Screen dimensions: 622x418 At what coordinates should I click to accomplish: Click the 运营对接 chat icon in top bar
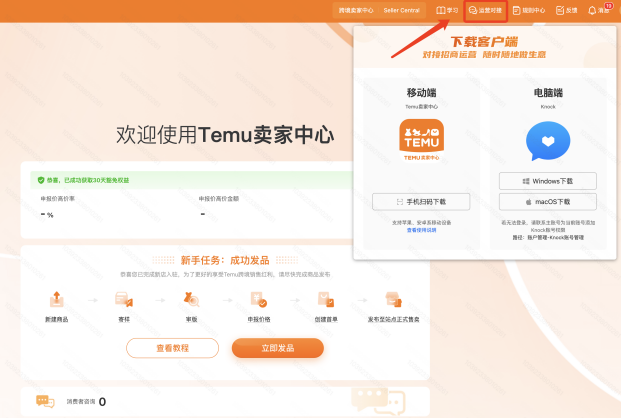472,10
